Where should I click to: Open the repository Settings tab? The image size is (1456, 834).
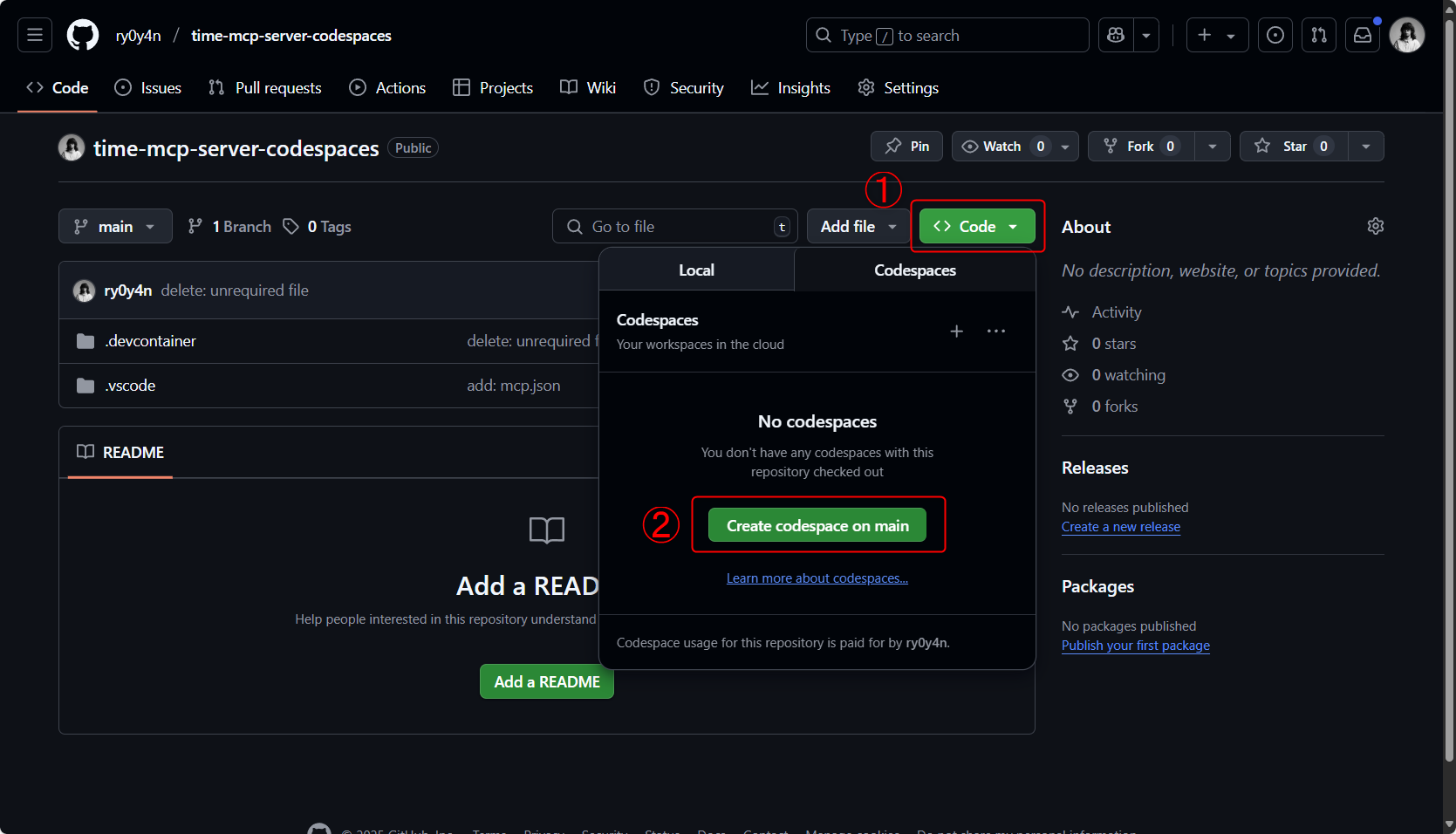tap(898, 88)
